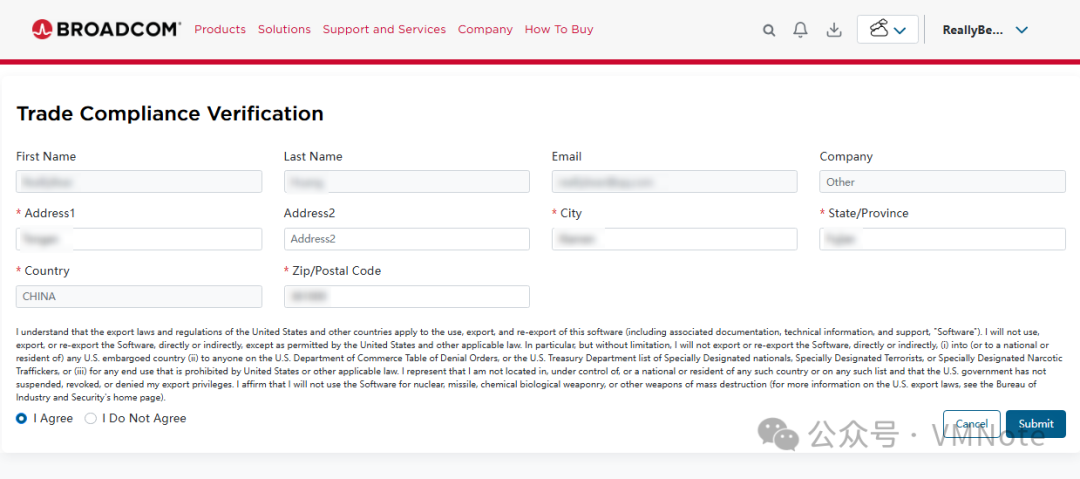1080x479 pixels.
Task: Open the cloud portal selector dropdown
Action: click(x=887, y=30)
